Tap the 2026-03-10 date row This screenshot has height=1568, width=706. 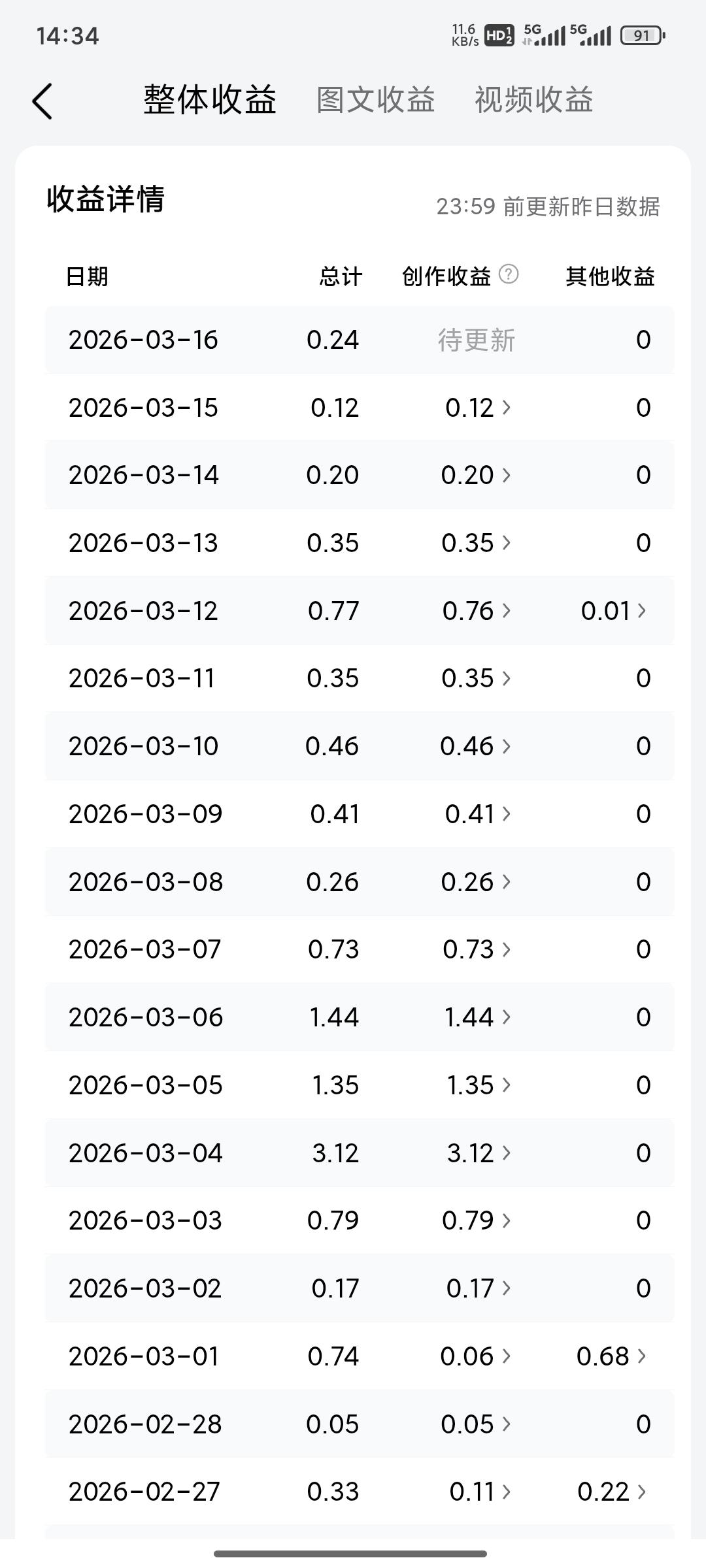pyautogui.click(x=144, y=746)
